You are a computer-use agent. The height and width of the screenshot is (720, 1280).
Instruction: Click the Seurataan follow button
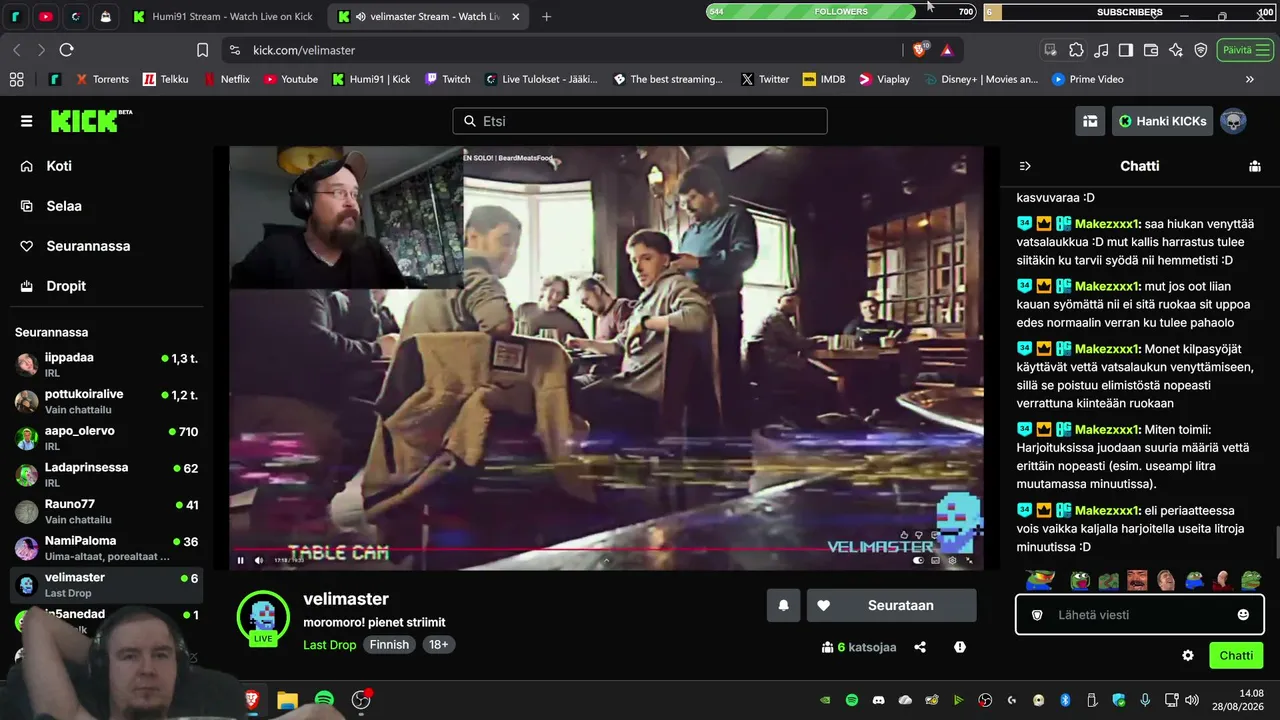[891, 605]
